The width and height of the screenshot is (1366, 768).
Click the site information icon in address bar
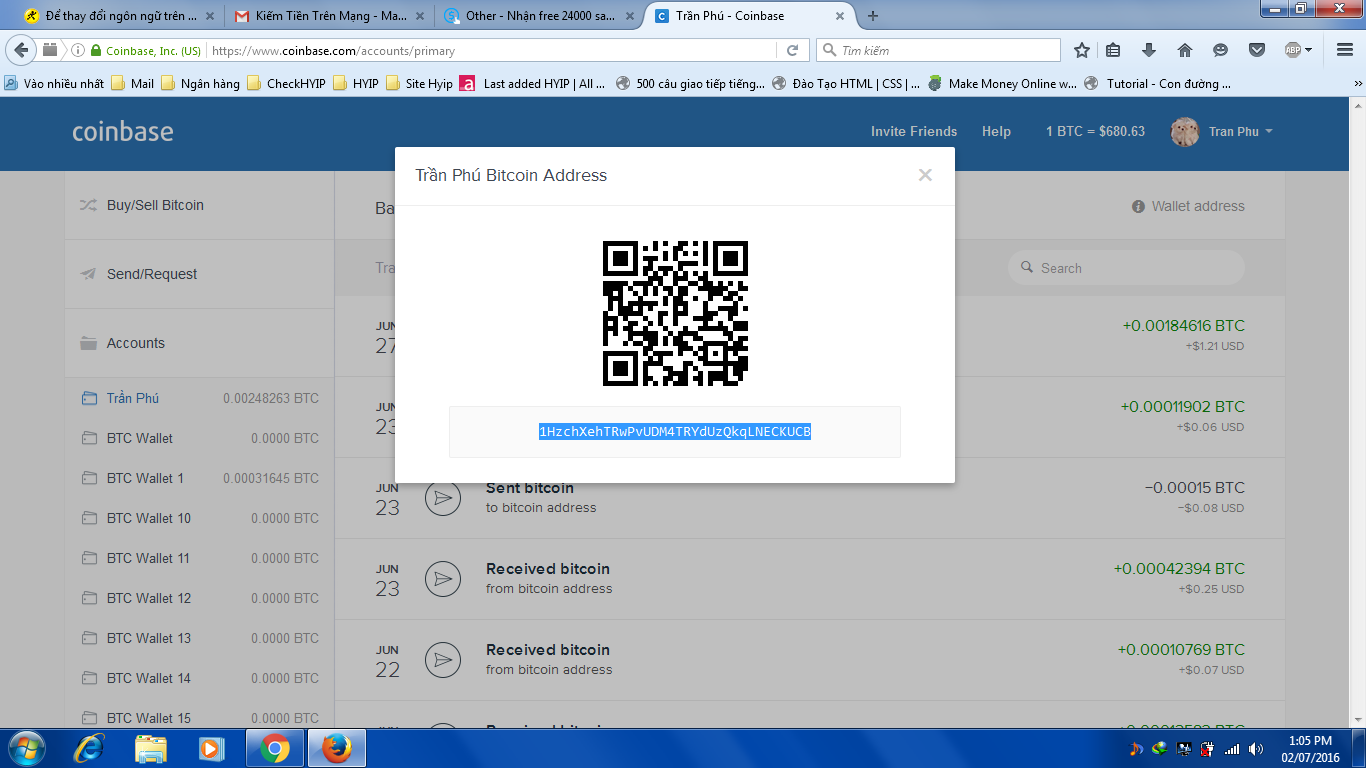coord(78,50)
